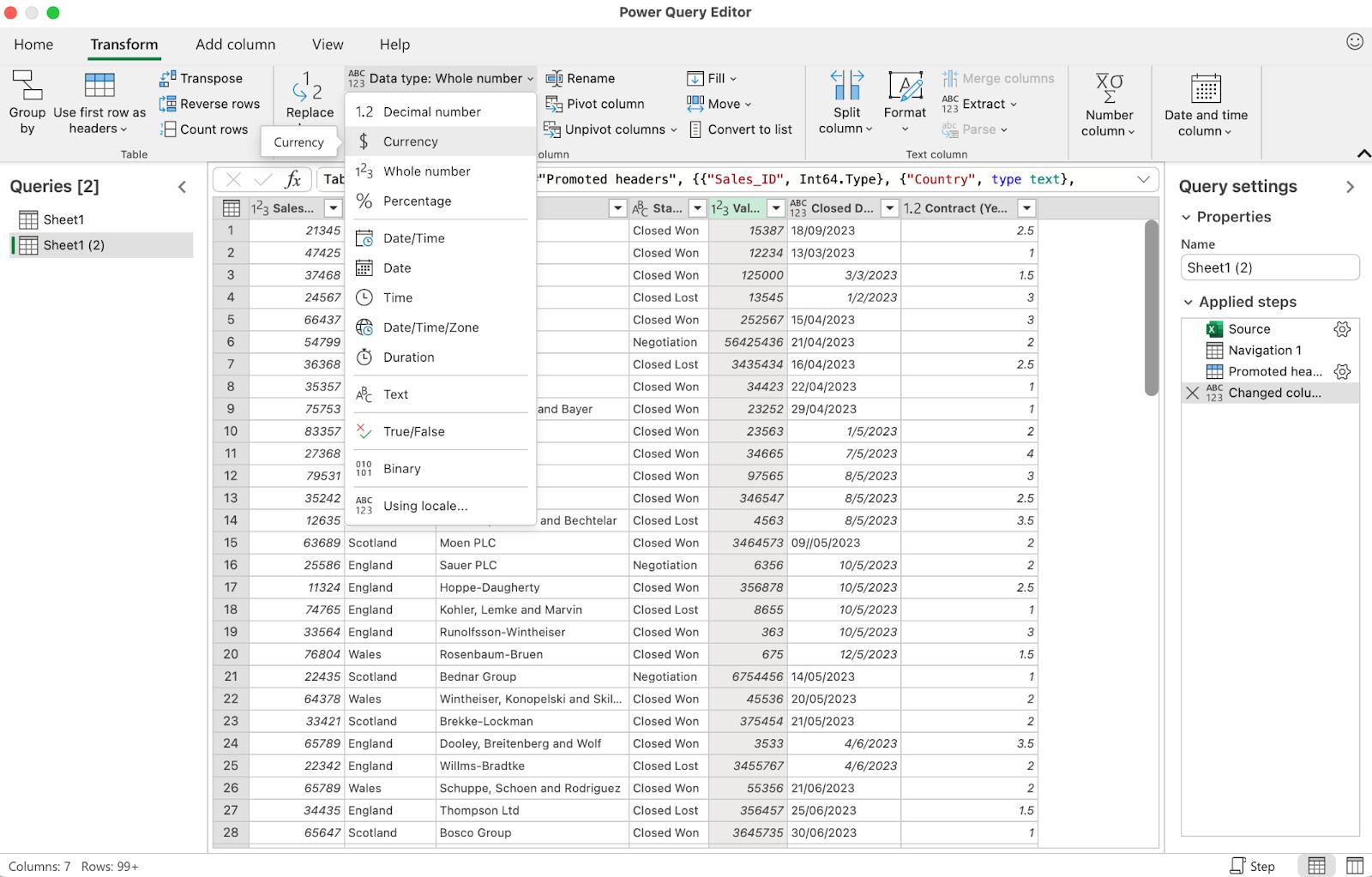Click Rename column

581,78
